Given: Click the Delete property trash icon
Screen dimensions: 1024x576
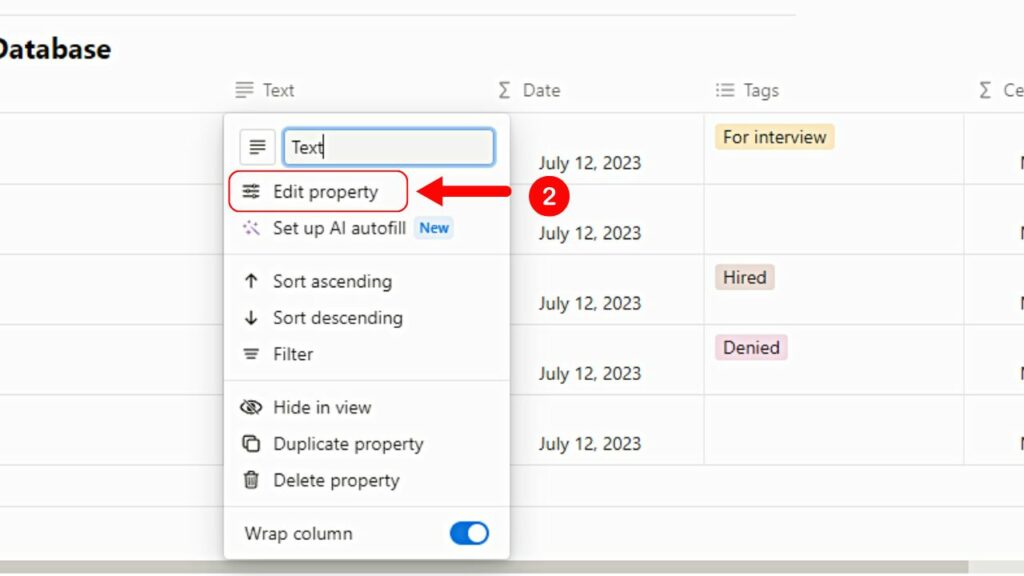Looking at the screenshot, I should [251, 480].
